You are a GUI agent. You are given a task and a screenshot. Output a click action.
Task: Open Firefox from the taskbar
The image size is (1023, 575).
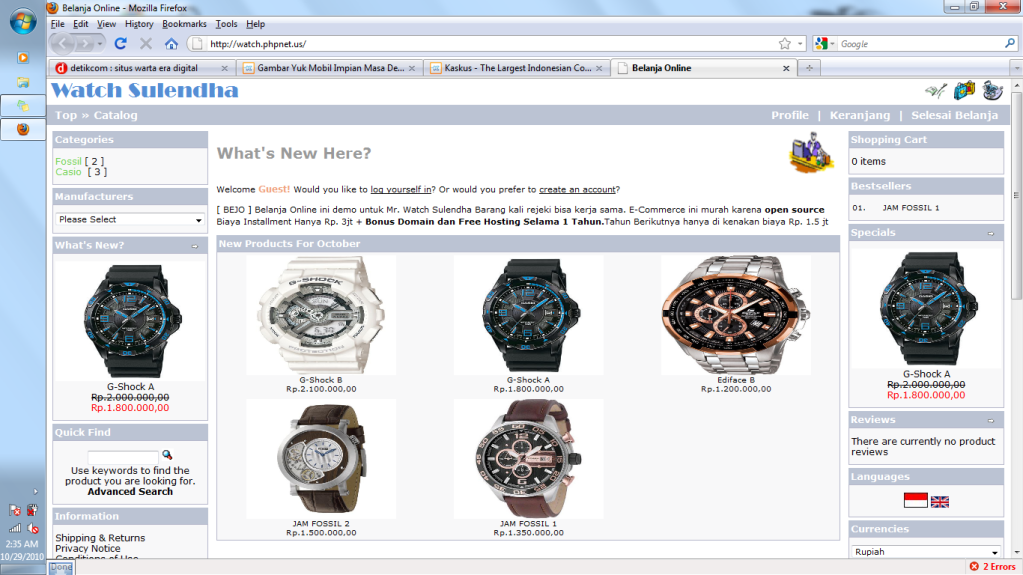(23, 129)
